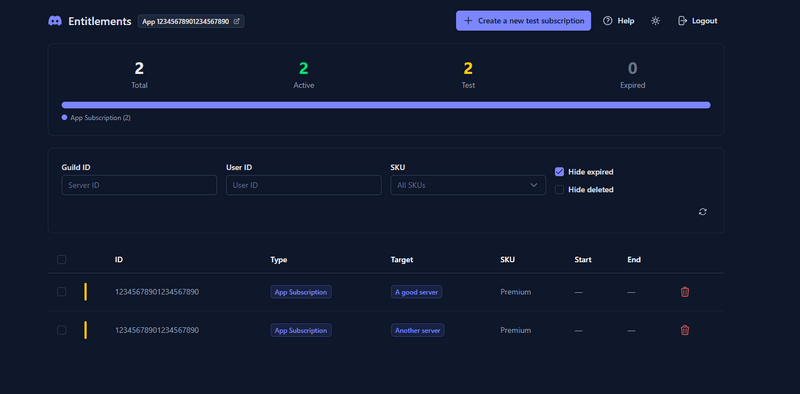Click App Subscription tag in Another server row
The height and width of the screenshot is (394, 800).
[x=301, y=330]
